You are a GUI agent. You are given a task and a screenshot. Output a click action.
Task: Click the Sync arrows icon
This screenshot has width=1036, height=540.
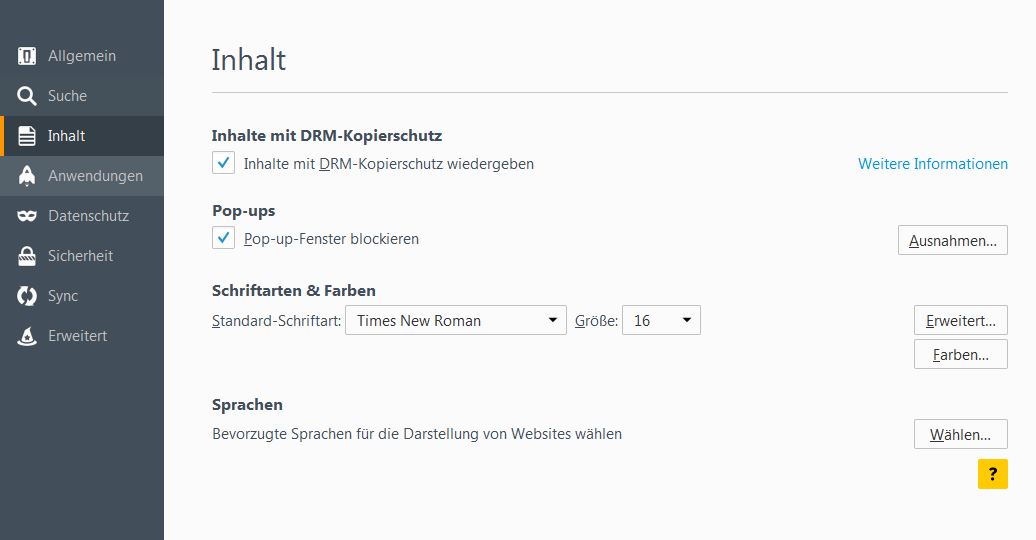pos(28,296)
